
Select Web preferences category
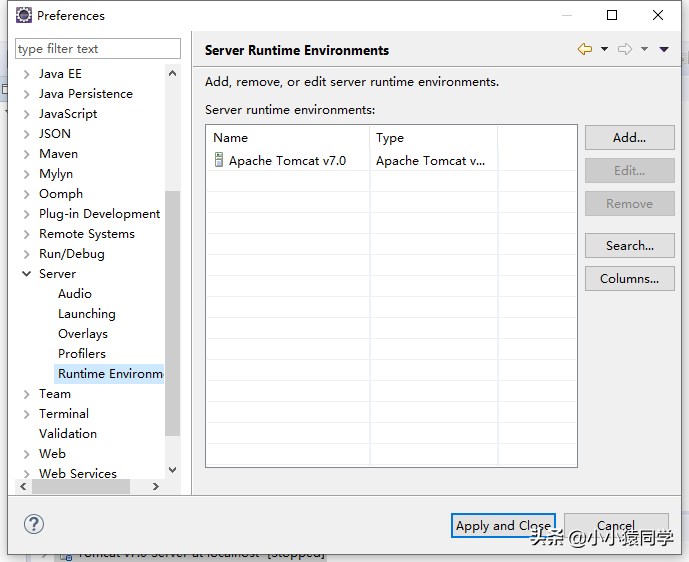point(52,453)
